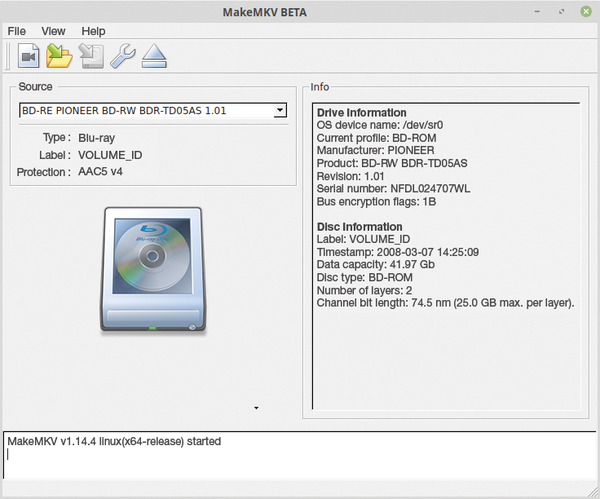Minimize the MakeMKV window
The height and width of the screenshot is (499, 600).
pyautogui.click(x=537, y=11)
